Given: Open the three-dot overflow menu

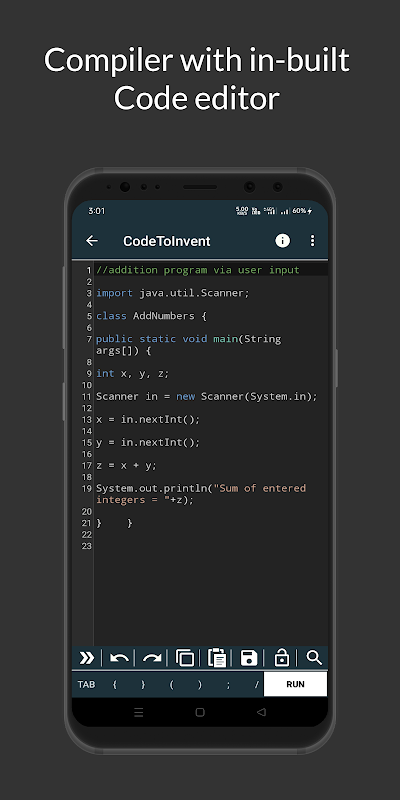Looking at the screenshot, I should (313, 241).
